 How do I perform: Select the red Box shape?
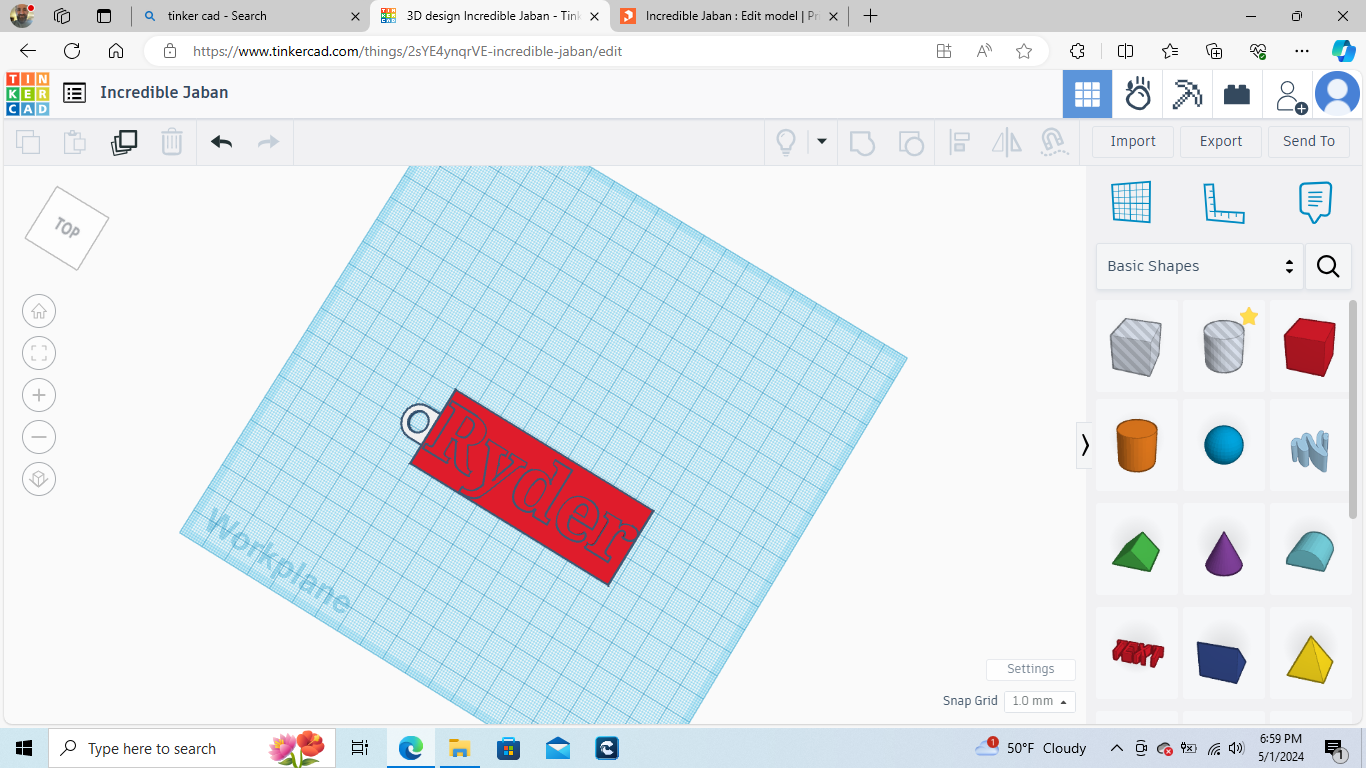pyautogui.click(x=1310, y=347)
